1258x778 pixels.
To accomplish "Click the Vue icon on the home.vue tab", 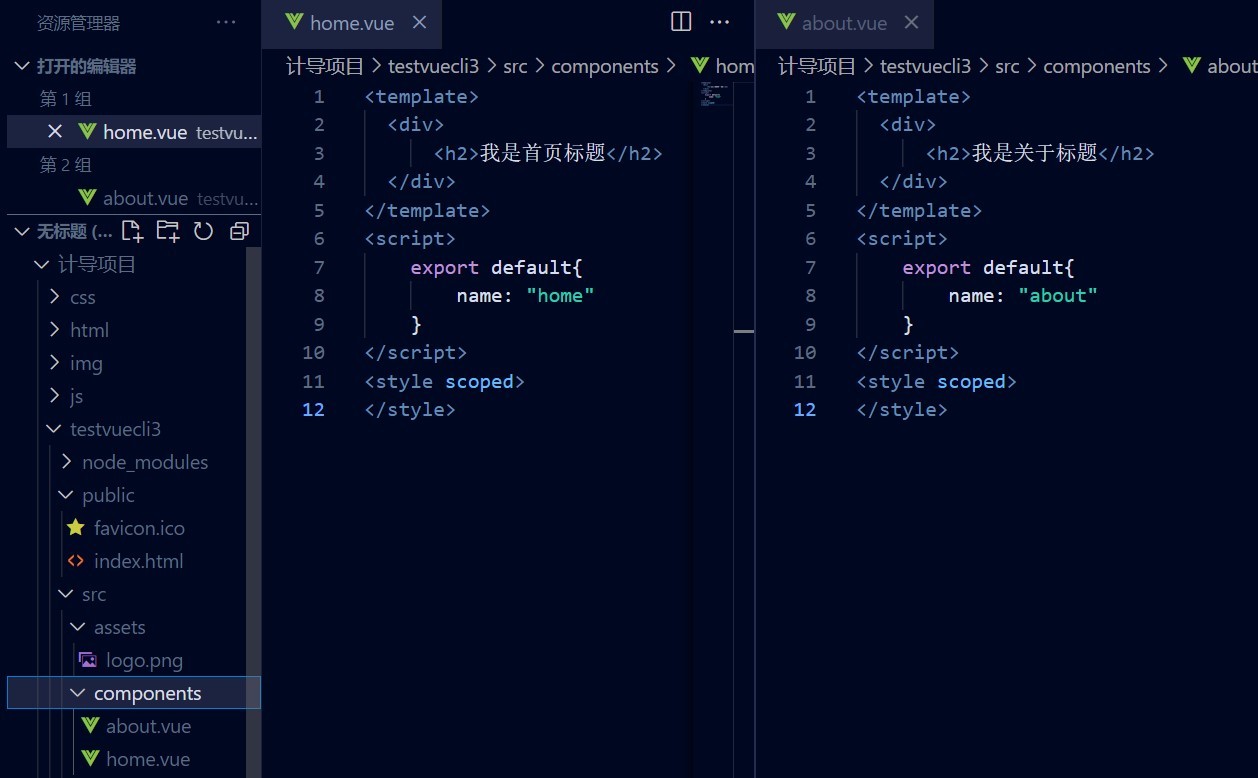I will click(293, 22).
